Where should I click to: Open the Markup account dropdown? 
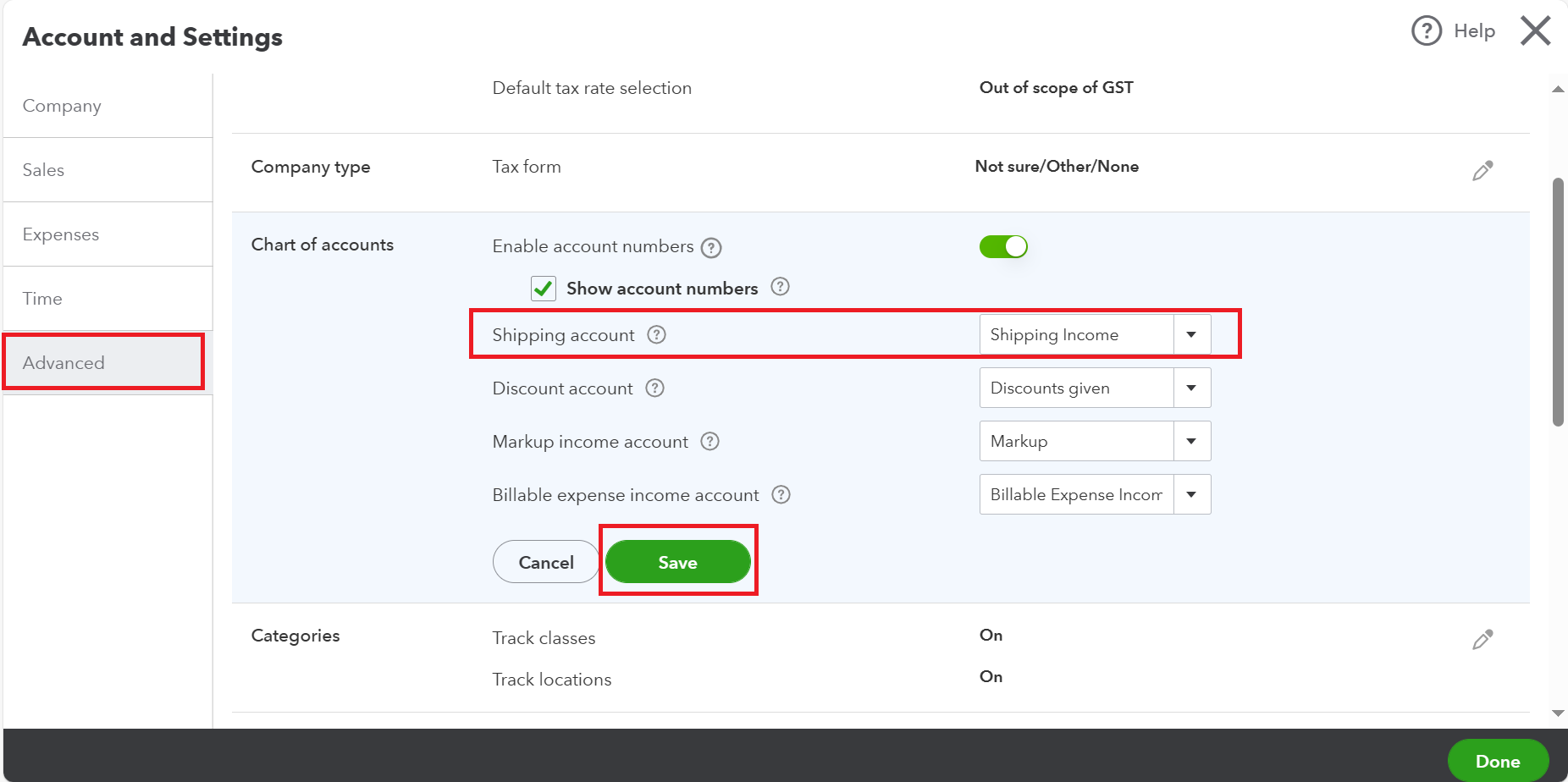1191,441
